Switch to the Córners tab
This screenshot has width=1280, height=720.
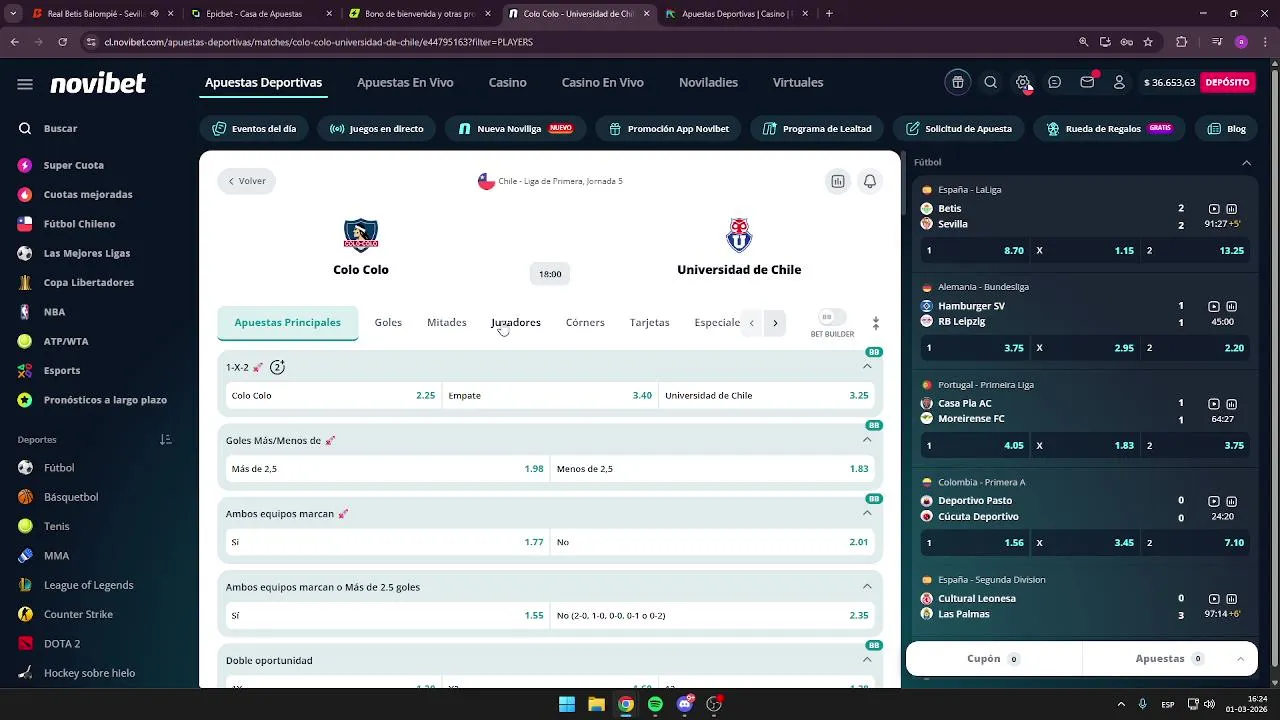click(585, 323)
